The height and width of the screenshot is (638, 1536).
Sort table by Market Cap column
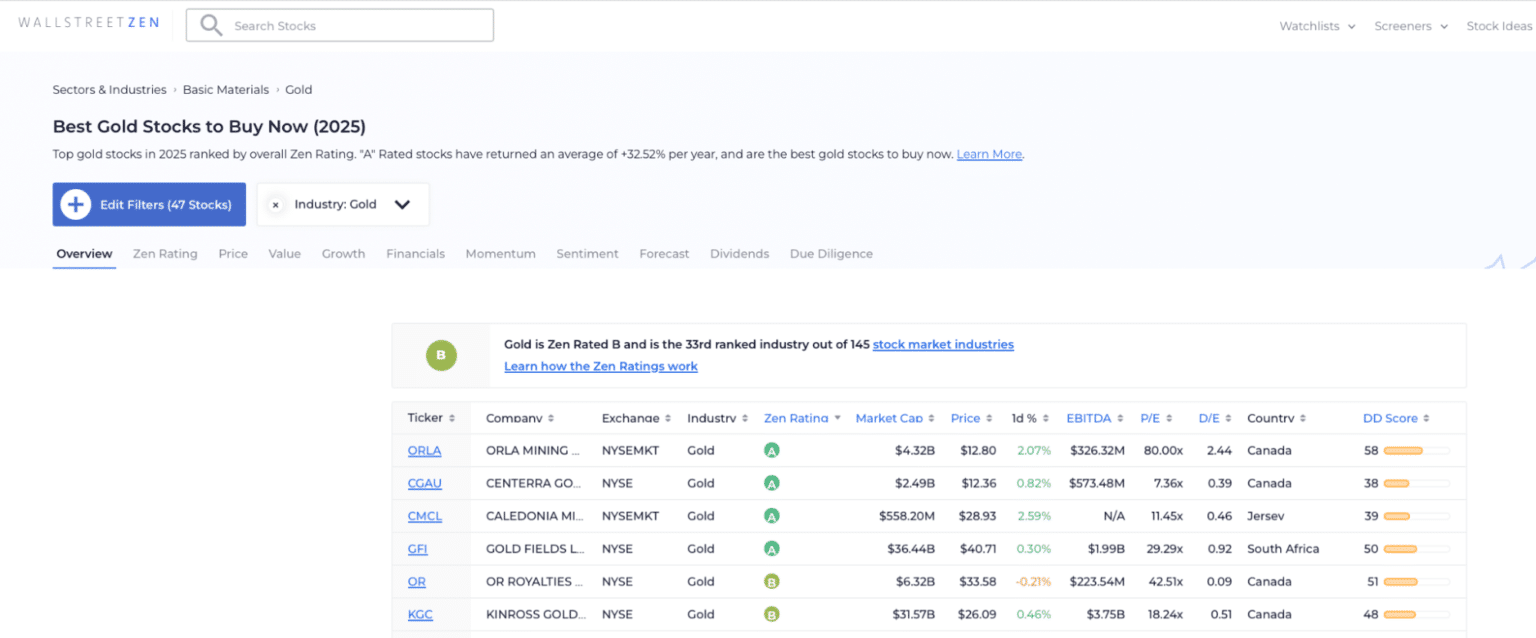click(x=895, y=418)
